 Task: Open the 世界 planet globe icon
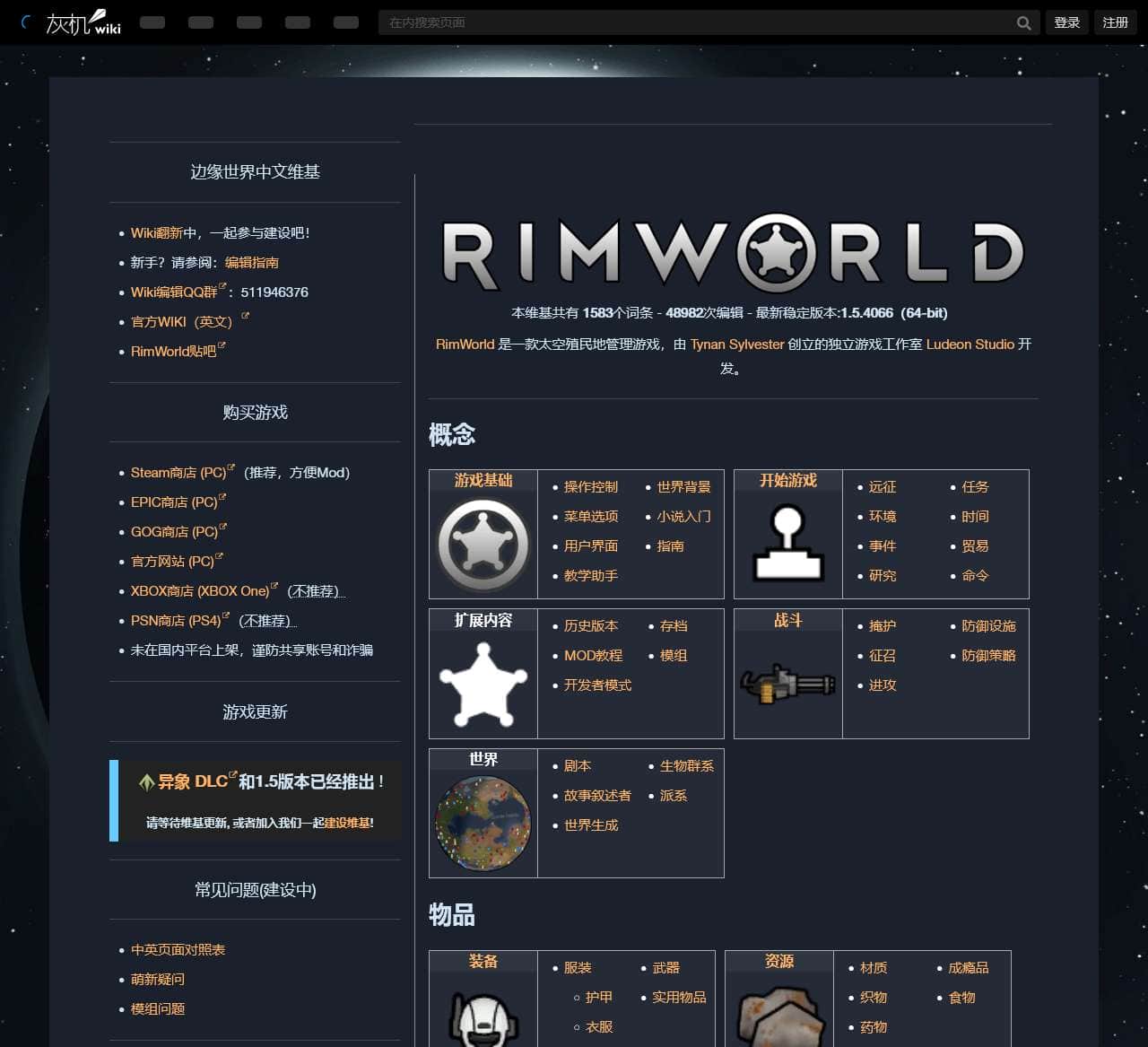[x=483, y=824]
